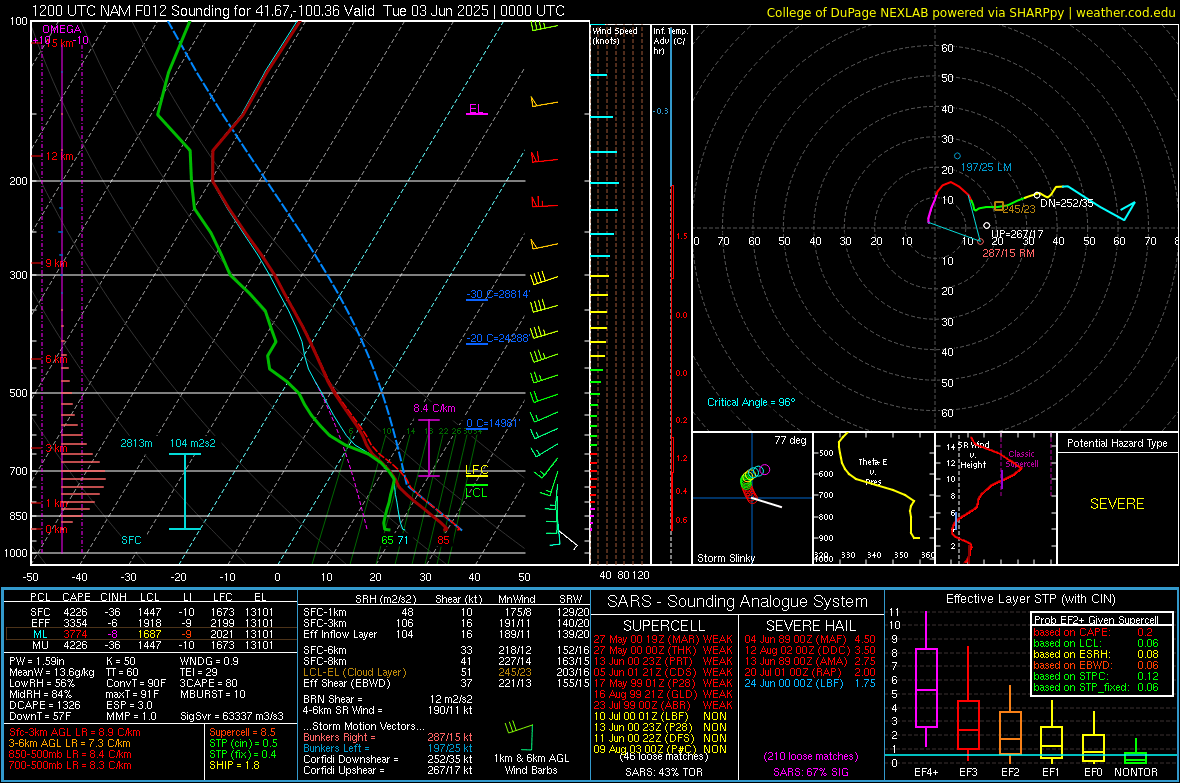Click the SigSvr = 63337 m3/s3 value
Screen dimensions: 1180x783
tap(232, 716)
